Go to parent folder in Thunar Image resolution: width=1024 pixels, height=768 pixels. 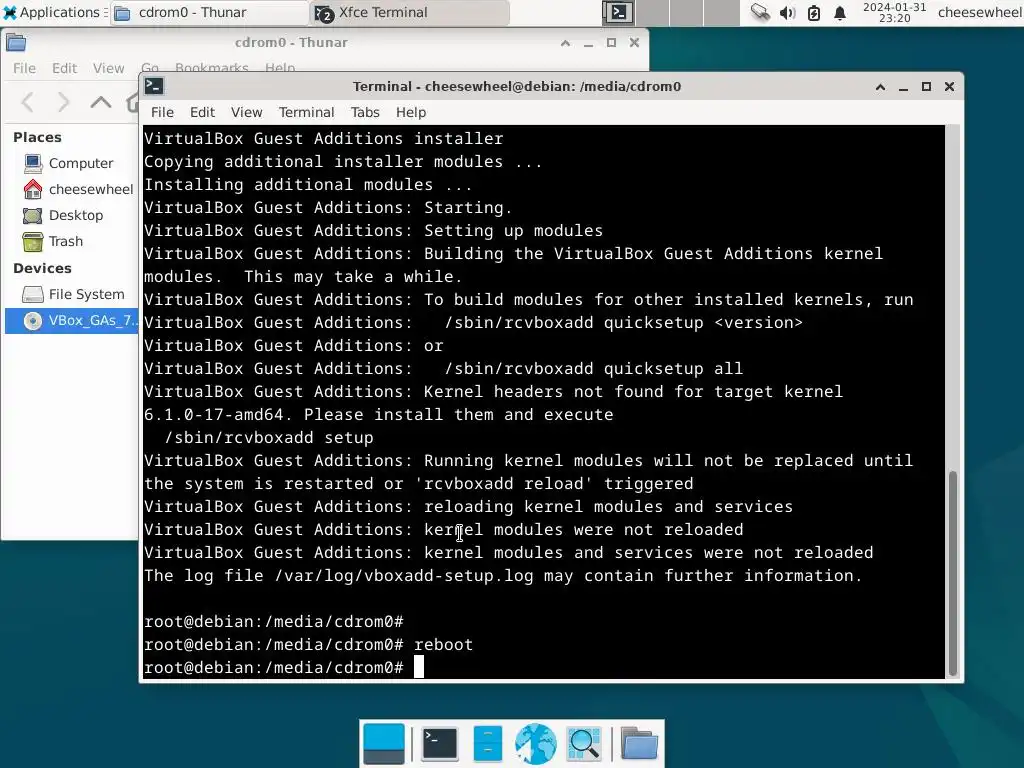point(101,103)
